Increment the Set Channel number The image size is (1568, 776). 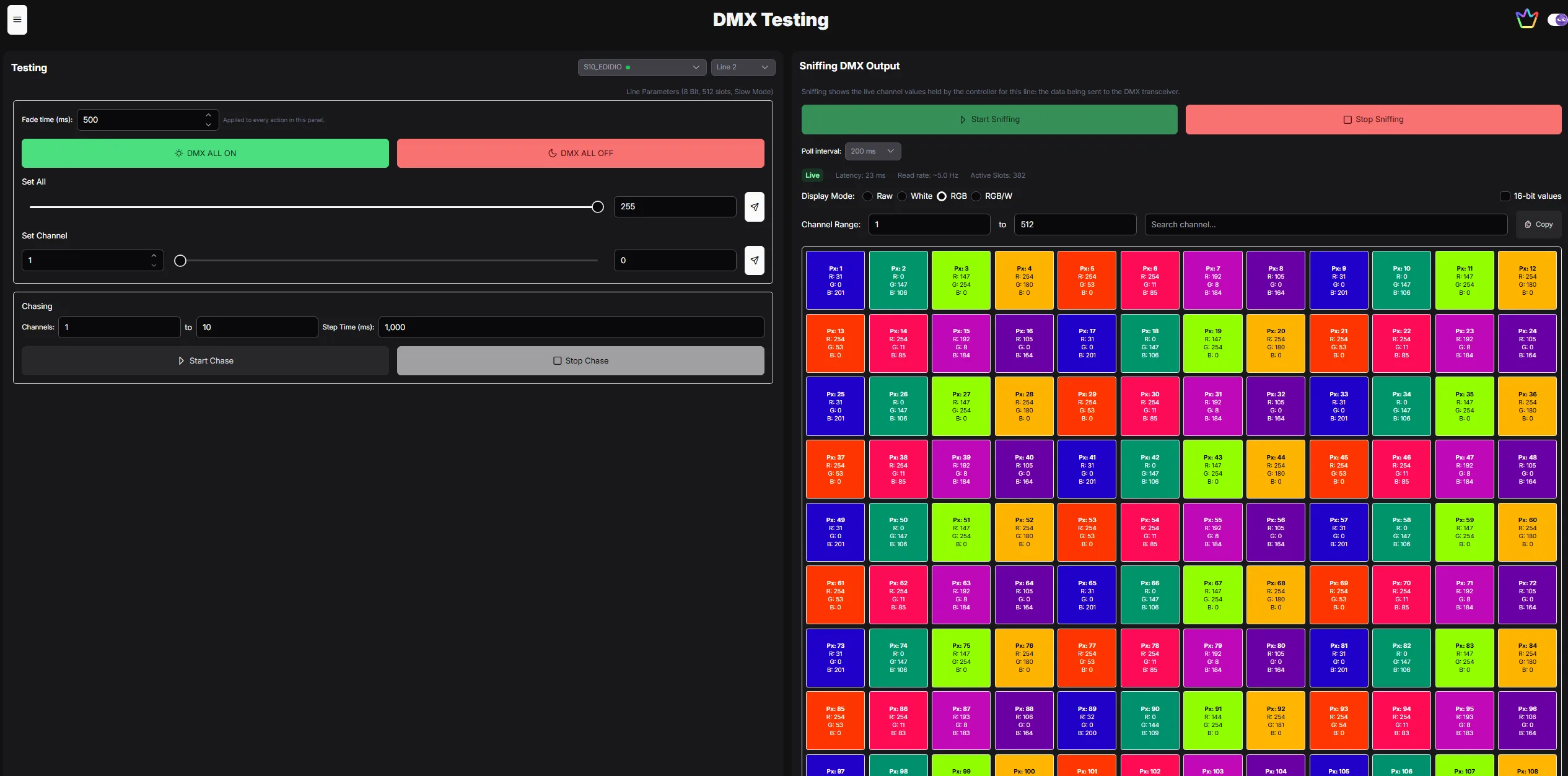click(154, 255)
